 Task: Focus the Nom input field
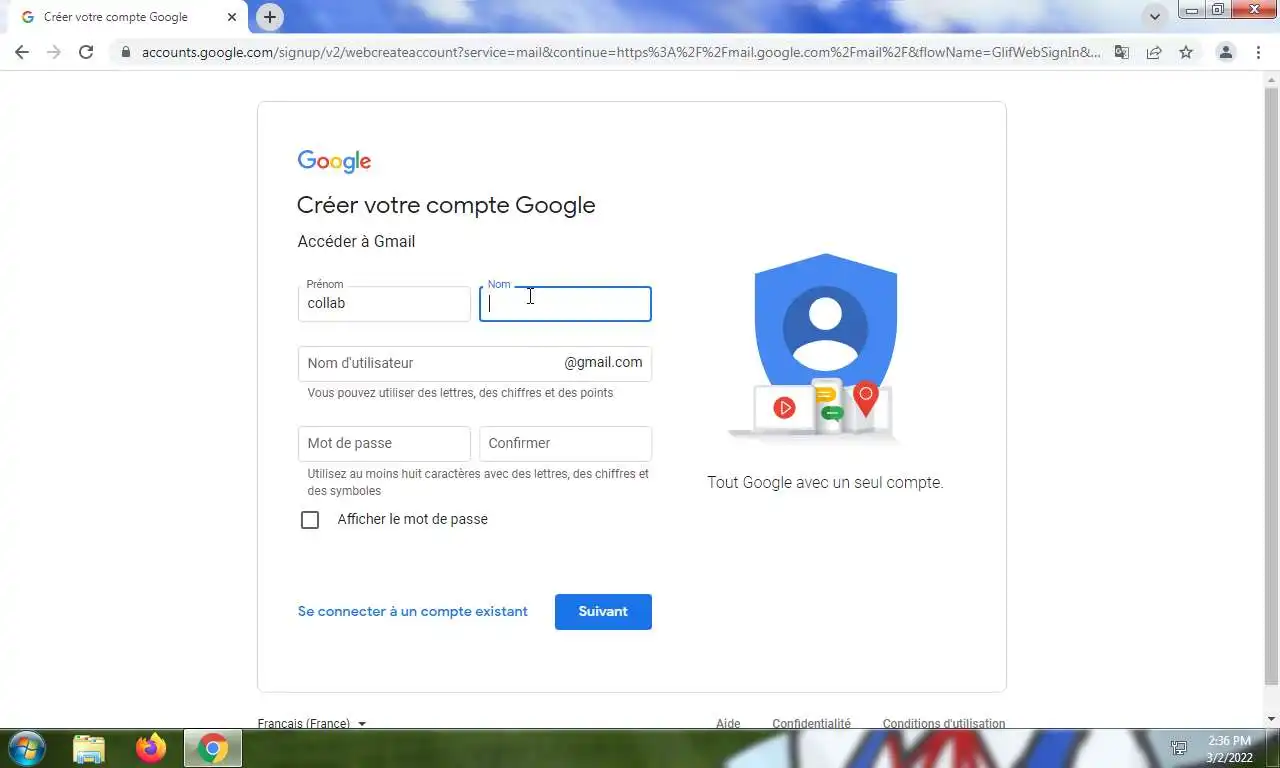coord(565,304)
